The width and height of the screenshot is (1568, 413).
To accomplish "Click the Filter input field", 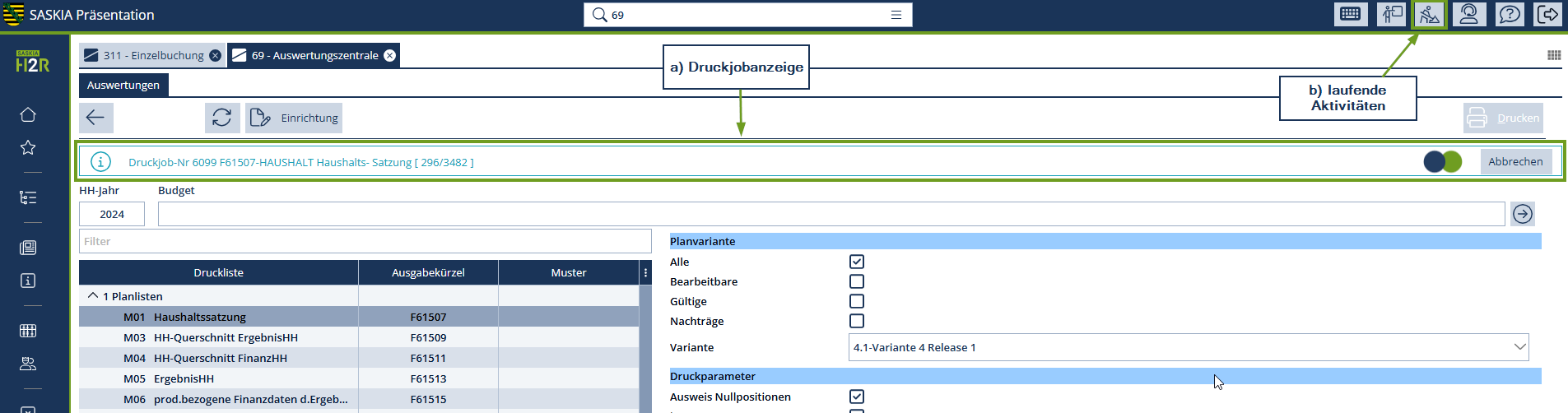I will pyautogui.click(x=365, y=241).
